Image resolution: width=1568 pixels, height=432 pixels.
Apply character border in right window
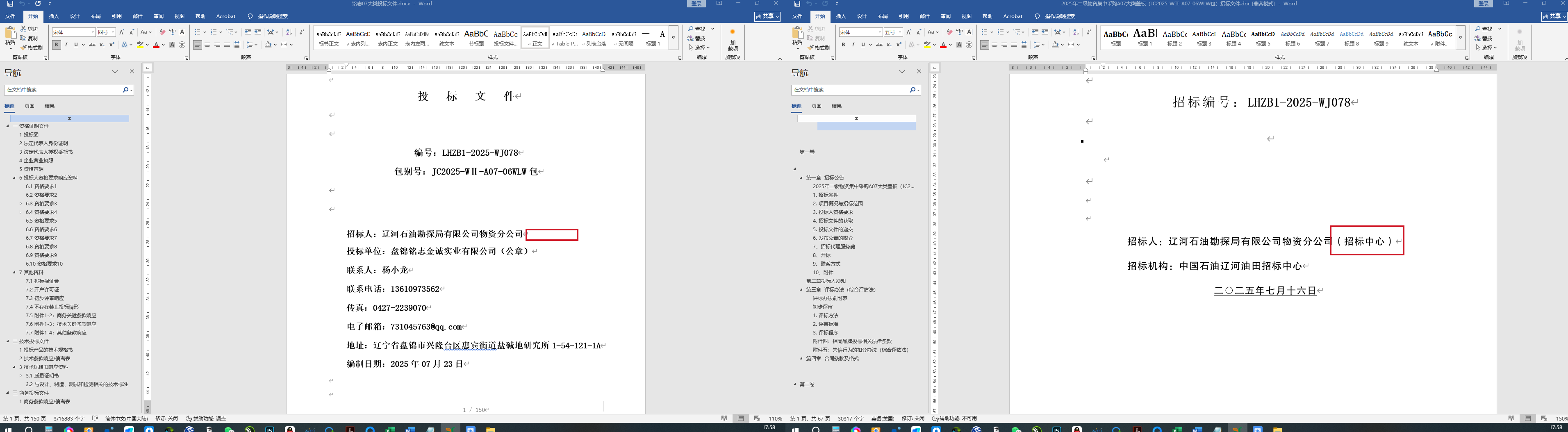[x=969, y=32]
